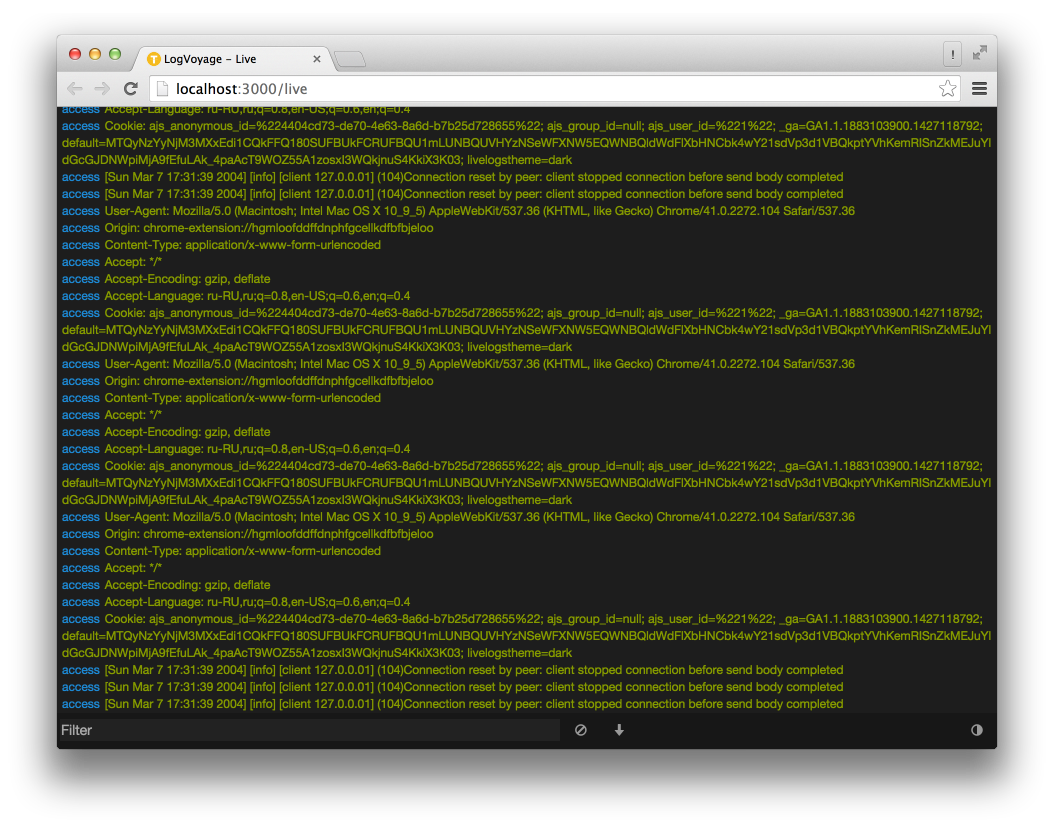
Task: Click the bookmark star in the address bar
Action: pos(947,88)
